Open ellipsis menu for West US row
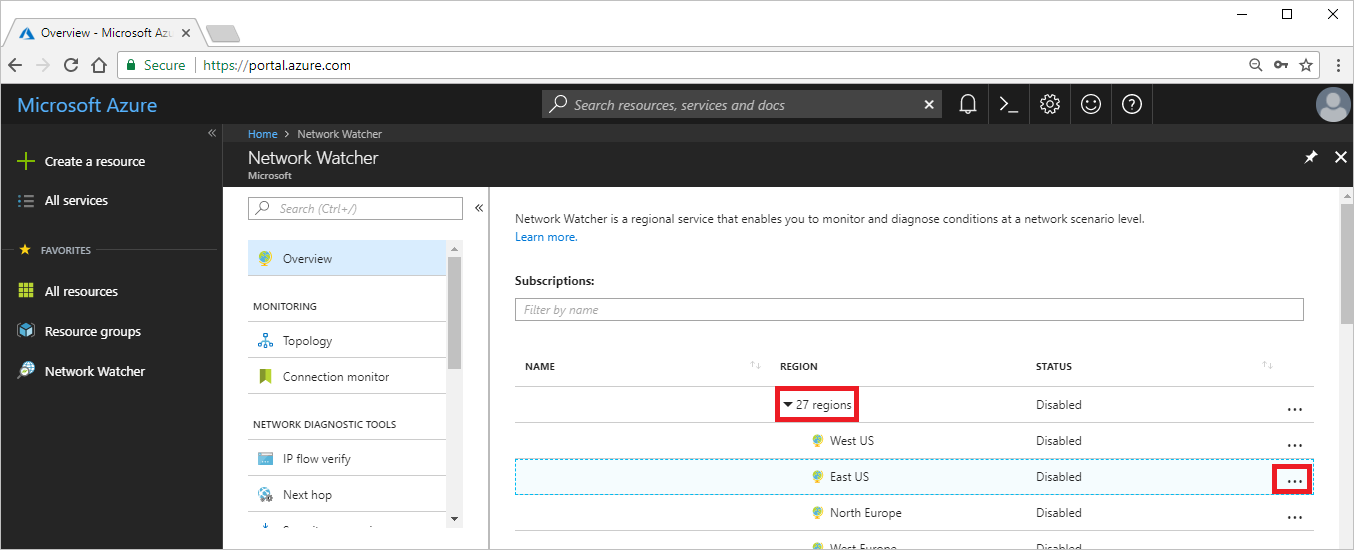 [x=1295, y=445]
